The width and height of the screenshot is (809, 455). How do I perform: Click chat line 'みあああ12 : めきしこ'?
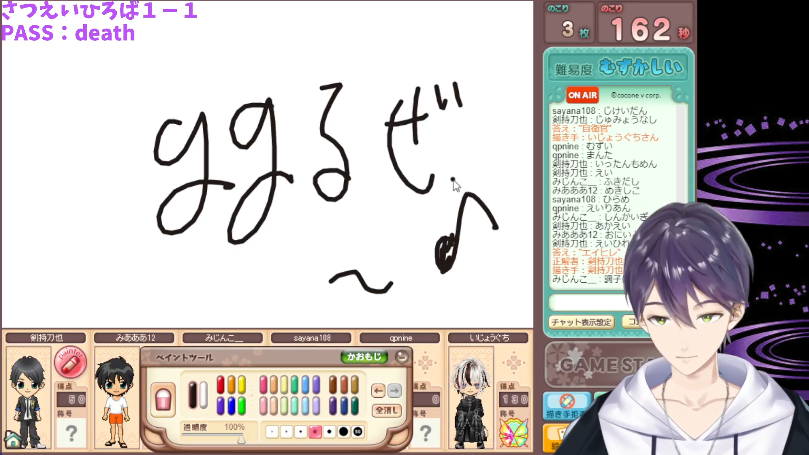596,190
